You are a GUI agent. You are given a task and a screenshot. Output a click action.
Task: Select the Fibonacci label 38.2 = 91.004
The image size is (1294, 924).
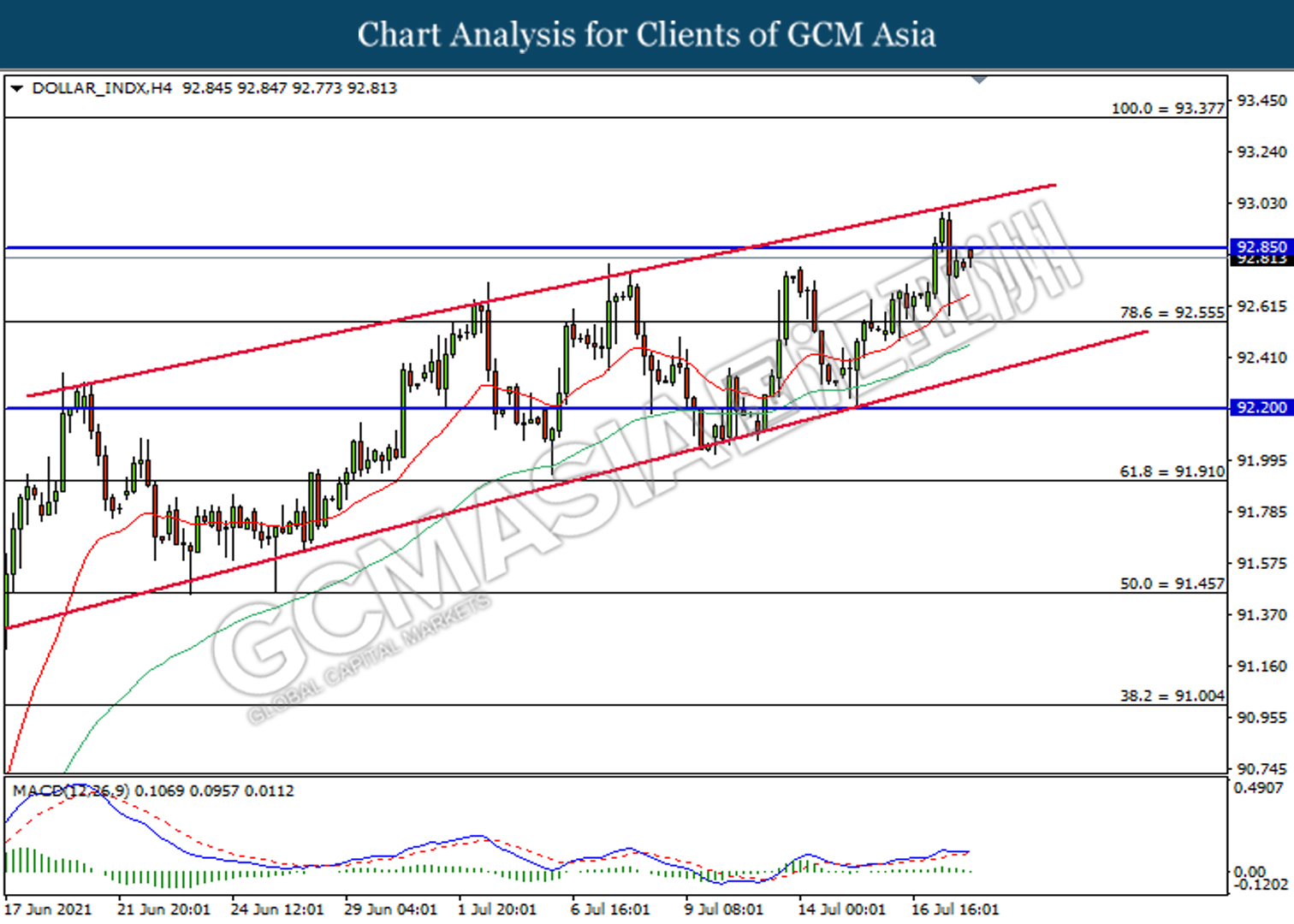coord(1172,696)
